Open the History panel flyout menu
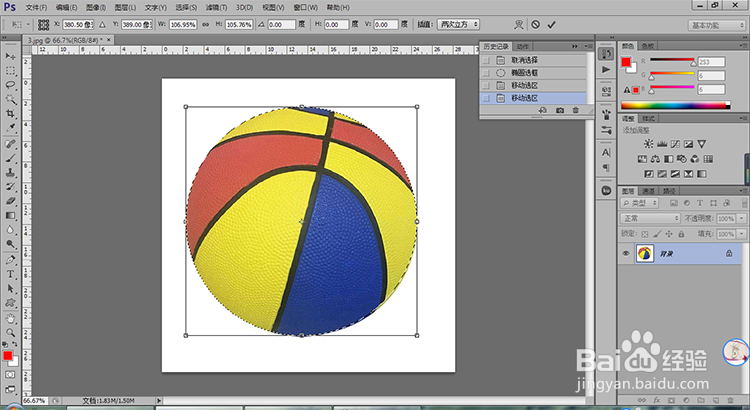The height and width of the screenshot is (410, 750). (588, 46)
